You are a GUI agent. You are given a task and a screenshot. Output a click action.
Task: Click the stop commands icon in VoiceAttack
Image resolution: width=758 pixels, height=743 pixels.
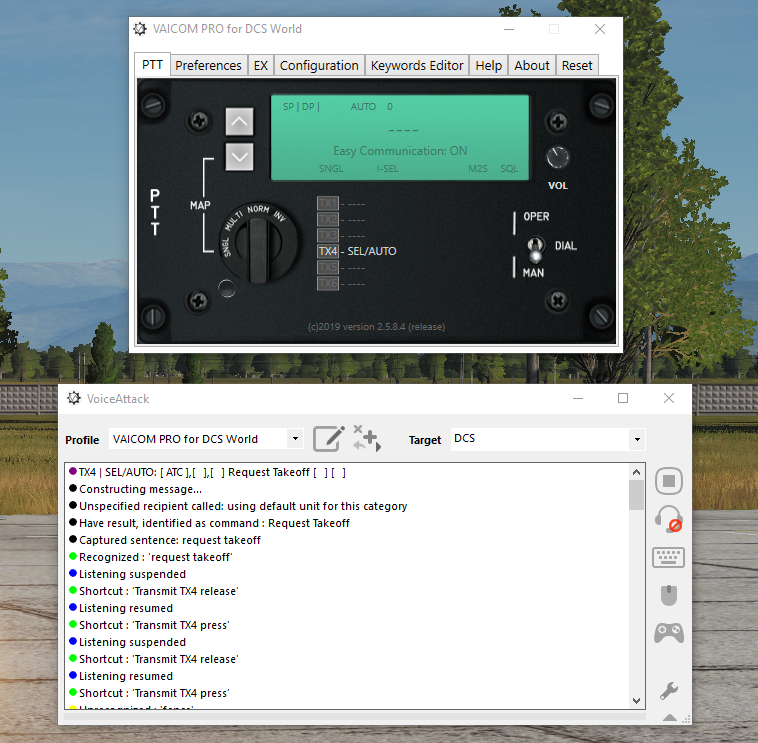pos(669,481)
